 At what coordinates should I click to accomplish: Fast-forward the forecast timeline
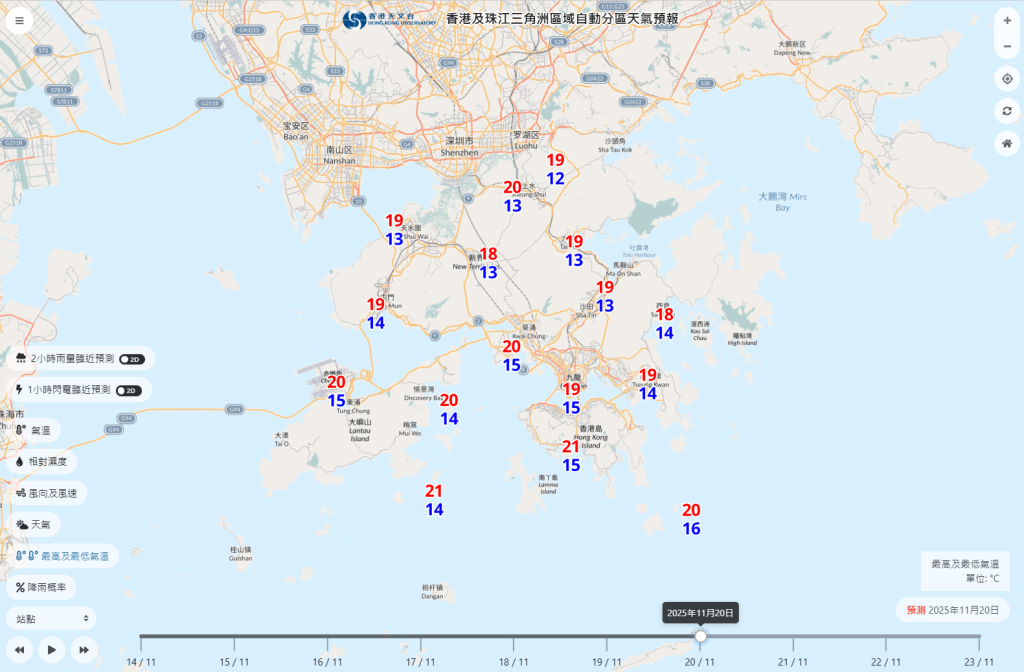(84, 650)
